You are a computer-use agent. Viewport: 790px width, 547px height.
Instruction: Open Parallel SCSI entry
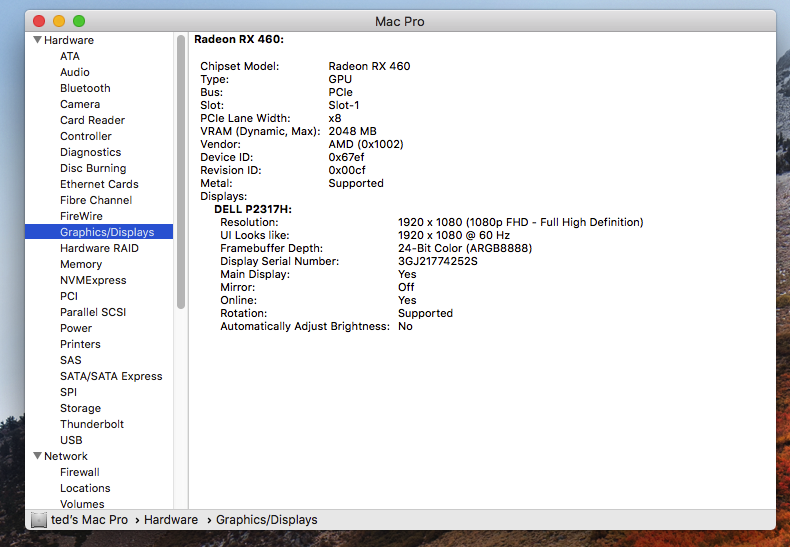93,312
